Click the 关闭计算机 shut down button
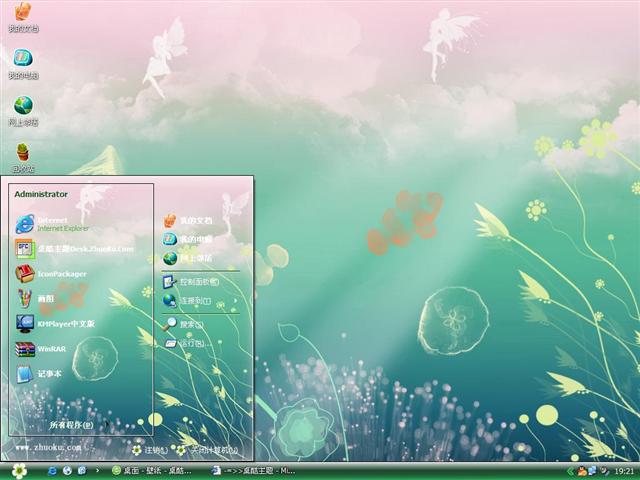The width and height of the screenshot is (640, 480). (207, 450)
